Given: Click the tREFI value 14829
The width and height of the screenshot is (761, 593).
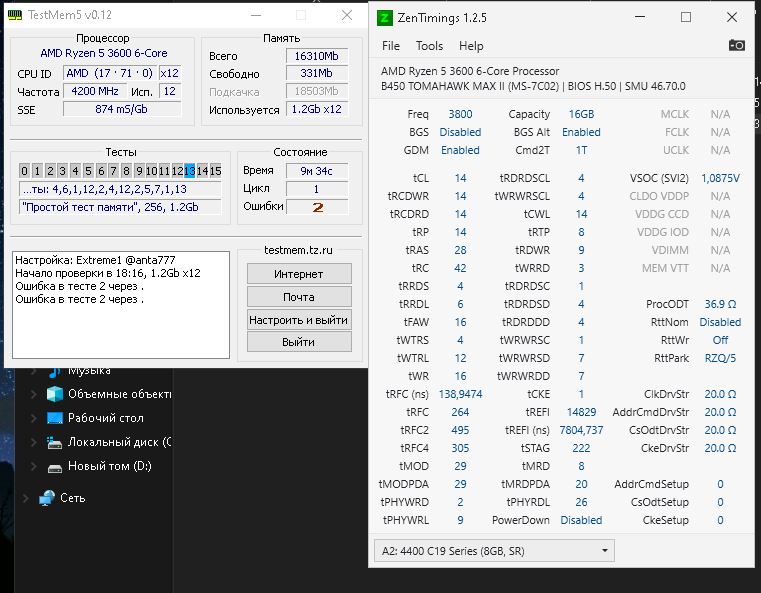Looking at the screenshot, I should tap(581, 412).
